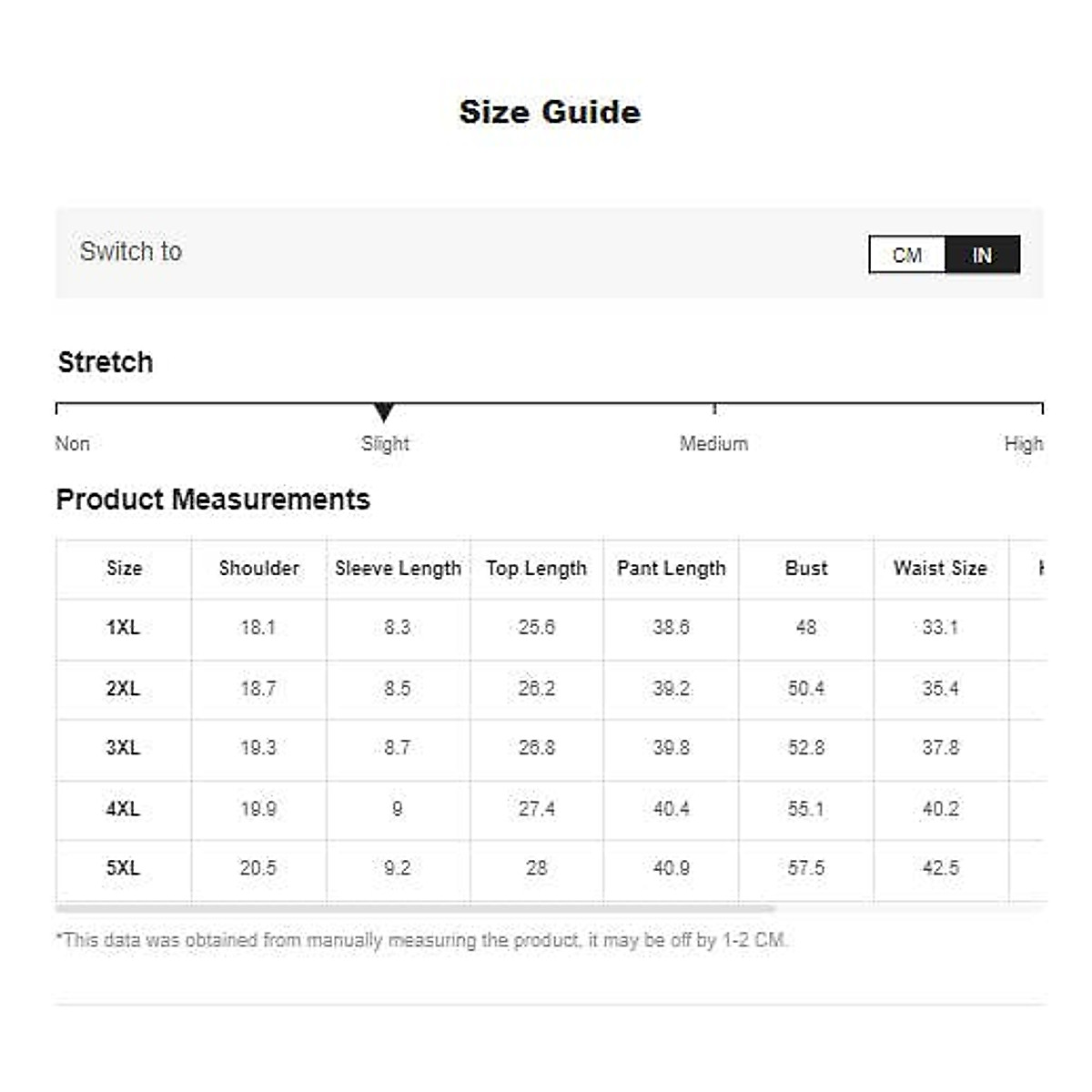Select the IN unit option
The height and width of the screenshot is (1092, 1092).
[982, 255]
